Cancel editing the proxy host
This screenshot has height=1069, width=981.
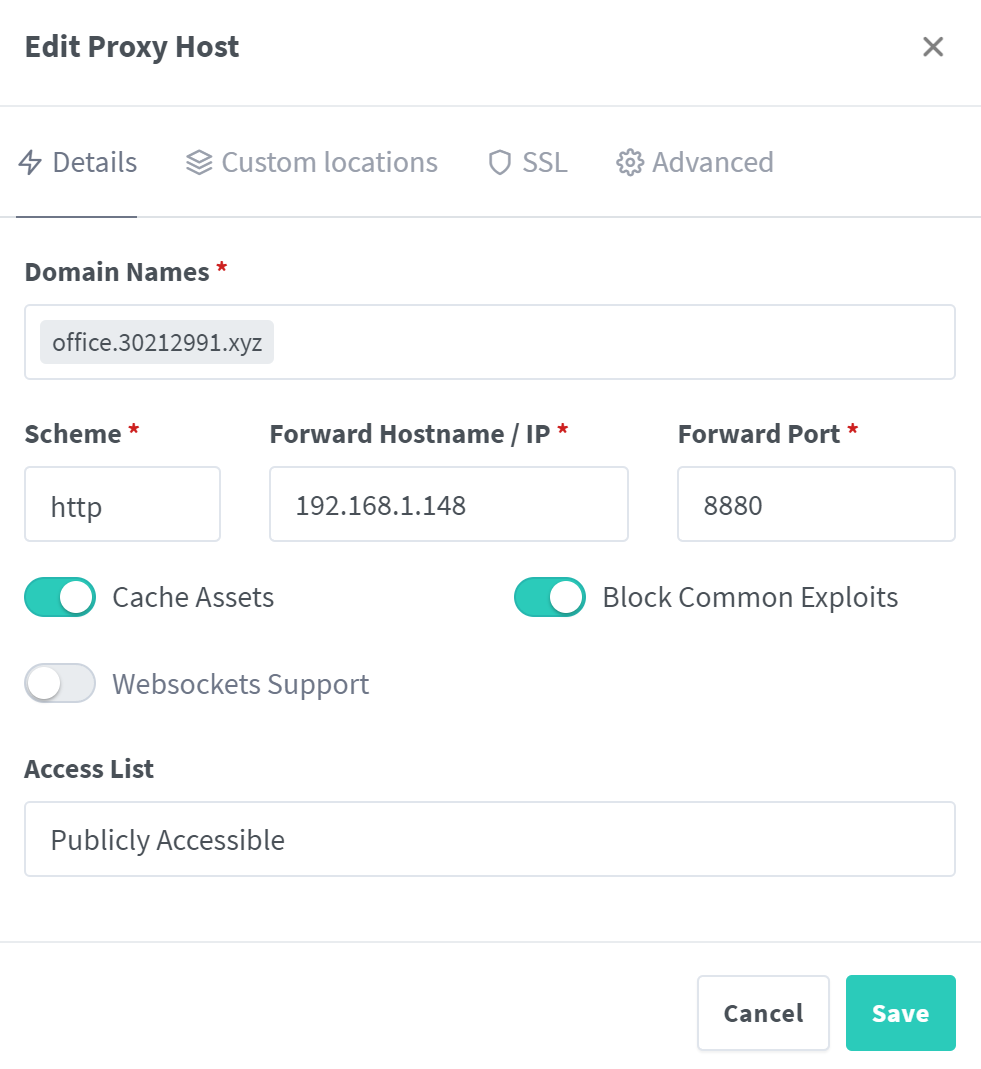(x=763, y=1012)
